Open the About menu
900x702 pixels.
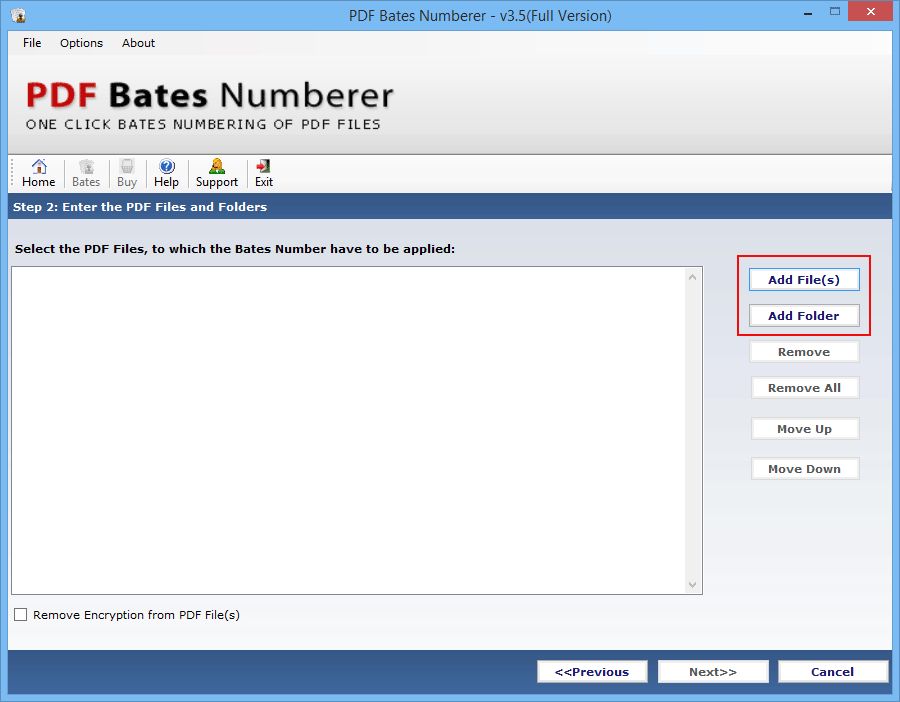[x=138, y=43]
